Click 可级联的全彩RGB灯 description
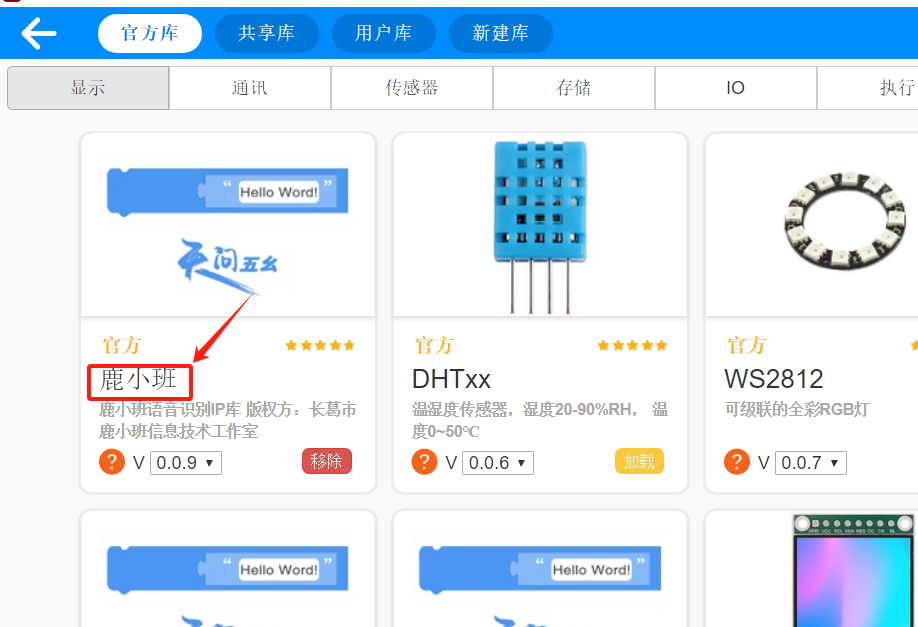Viewport: 918px width, 627px height. [797, 409]
